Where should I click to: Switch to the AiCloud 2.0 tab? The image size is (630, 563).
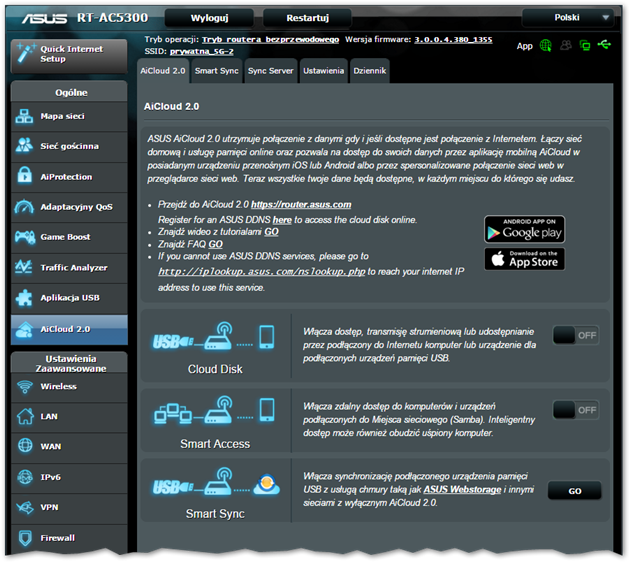pos(163,71)
